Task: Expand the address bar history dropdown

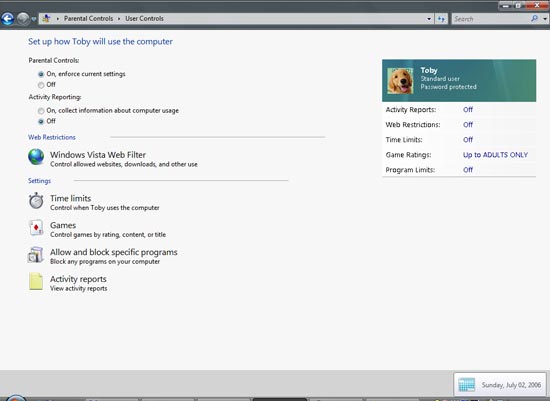Action: click(429, 19)
